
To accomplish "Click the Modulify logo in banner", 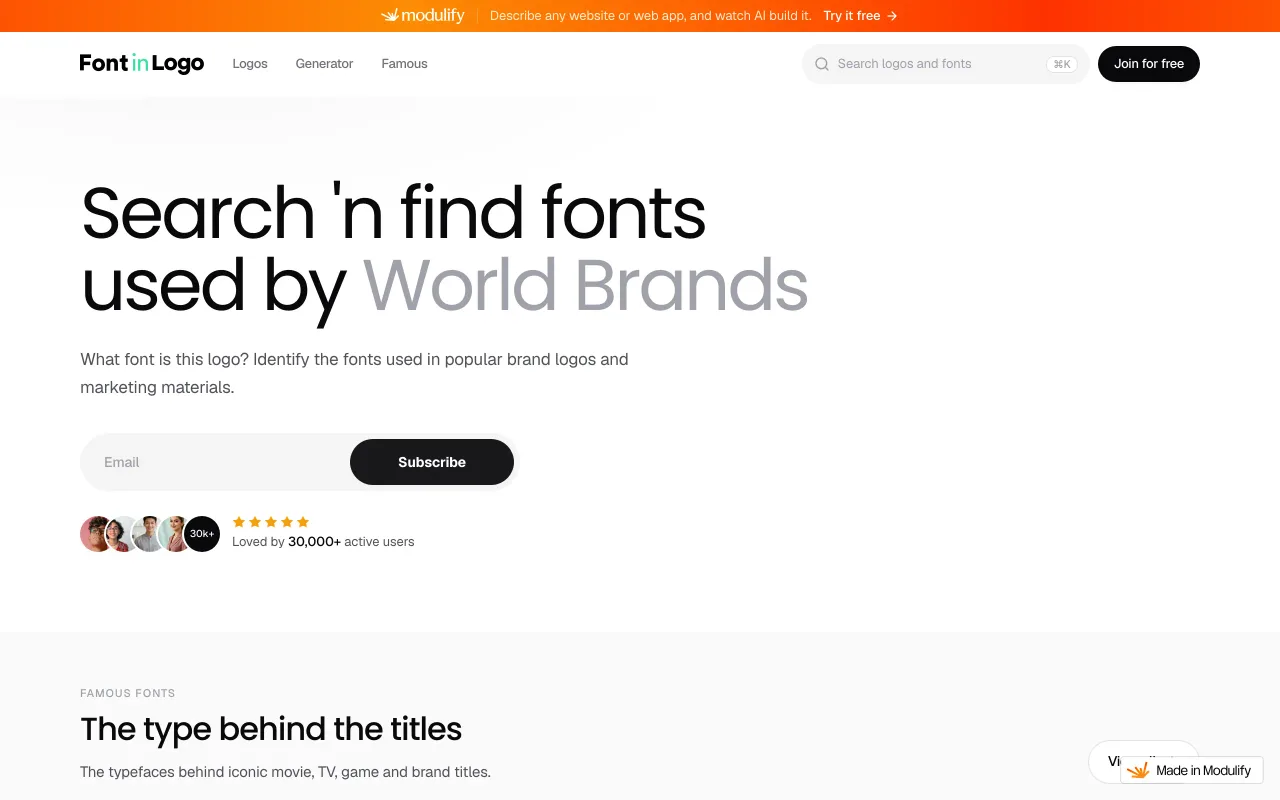I will coord(423,16).
